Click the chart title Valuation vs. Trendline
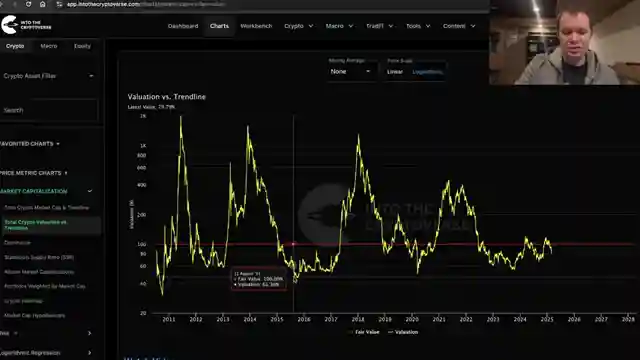 click(x=167, y=97)
